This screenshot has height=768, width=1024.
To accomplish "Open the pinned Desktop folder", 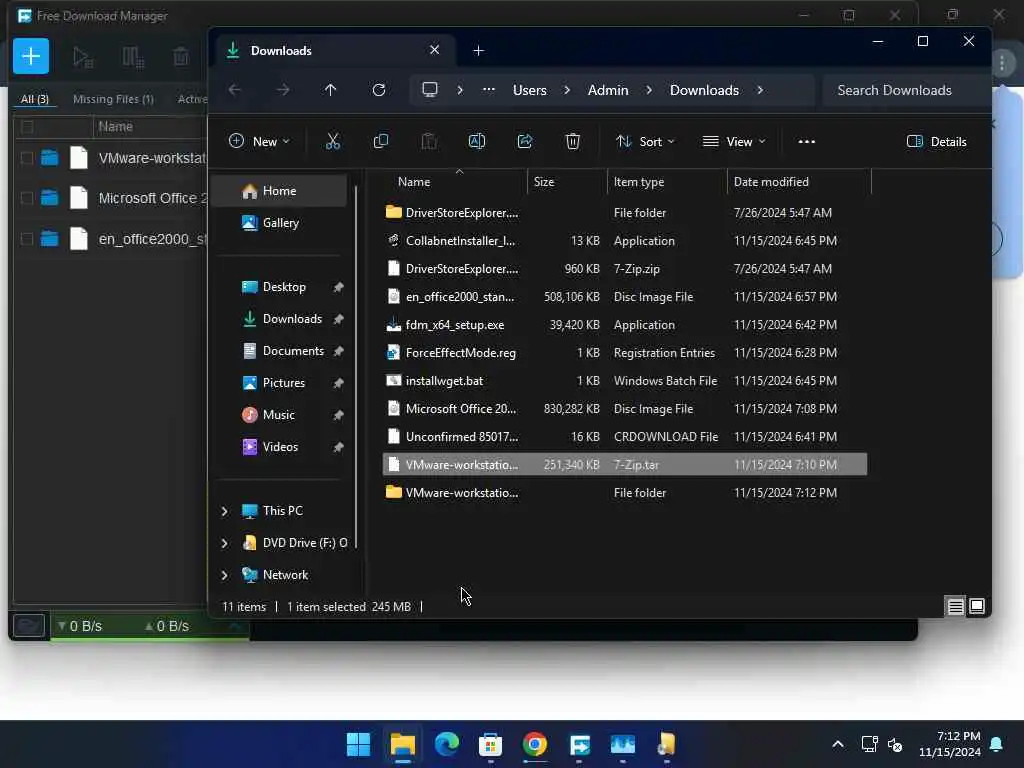I will click(284, 287).
